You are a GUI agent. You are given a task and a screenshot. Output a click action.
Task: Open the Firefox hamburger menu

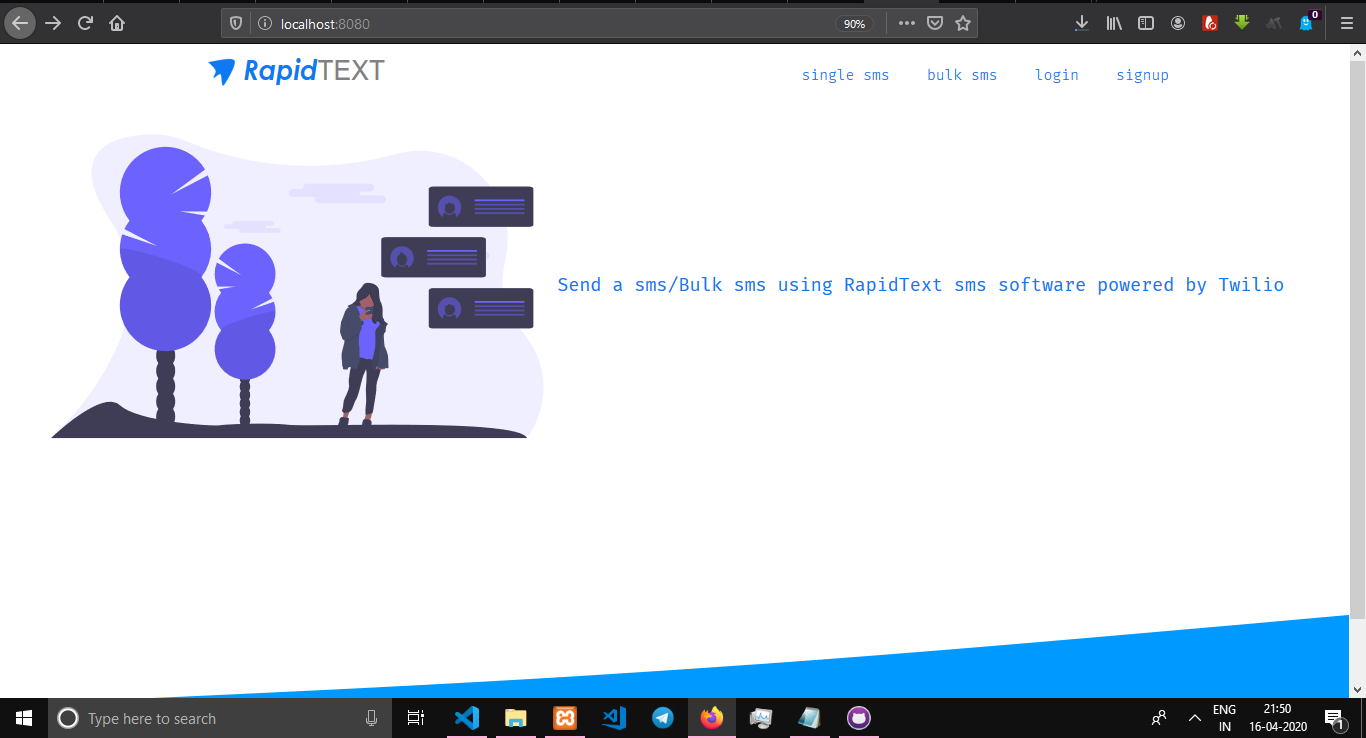1346,23
